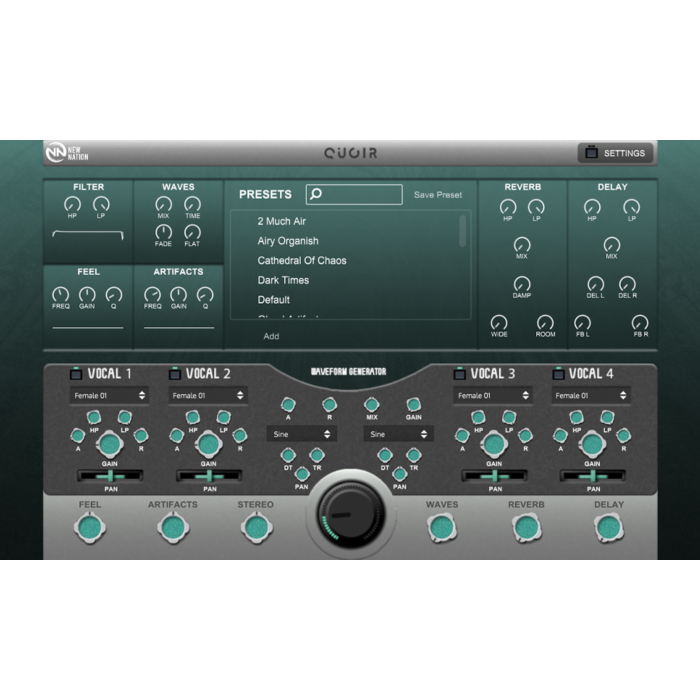The height and width of the screenshot is (700, 700).
Task: Click the Reverb MIX knob
Action: [522, 245]
